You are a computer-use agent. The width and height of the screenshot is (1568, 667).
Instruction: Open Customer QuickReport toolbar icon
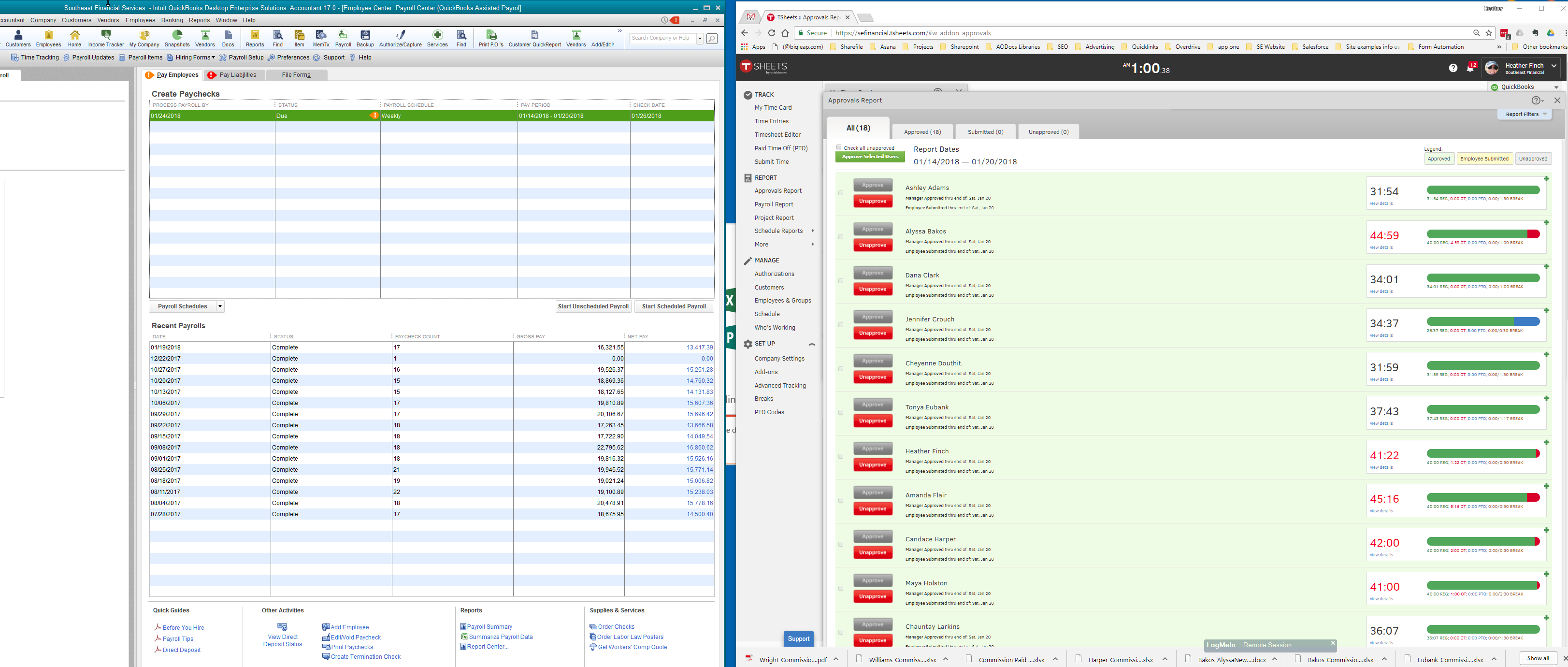(x=534, y=38)
